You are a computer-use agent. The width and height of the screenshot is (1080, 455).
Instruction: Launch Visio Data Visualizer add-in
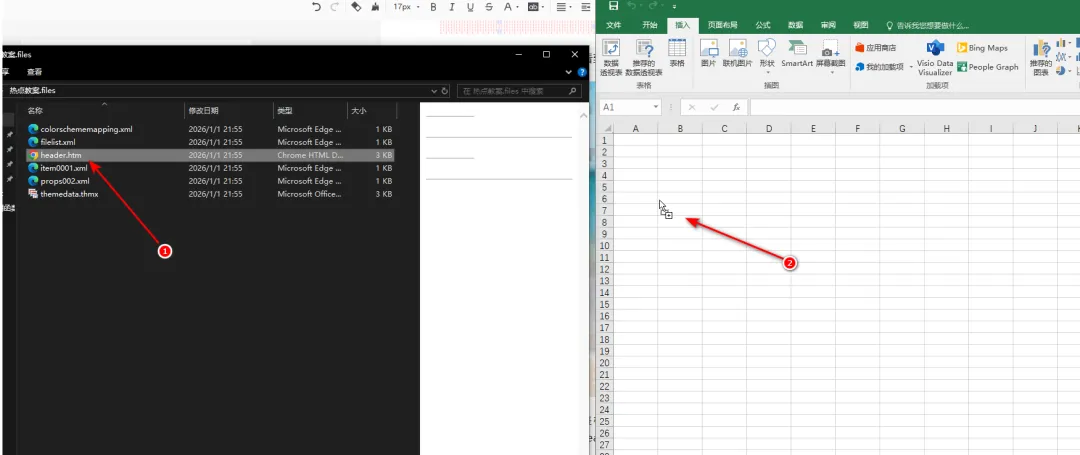[x=935, y=58]
